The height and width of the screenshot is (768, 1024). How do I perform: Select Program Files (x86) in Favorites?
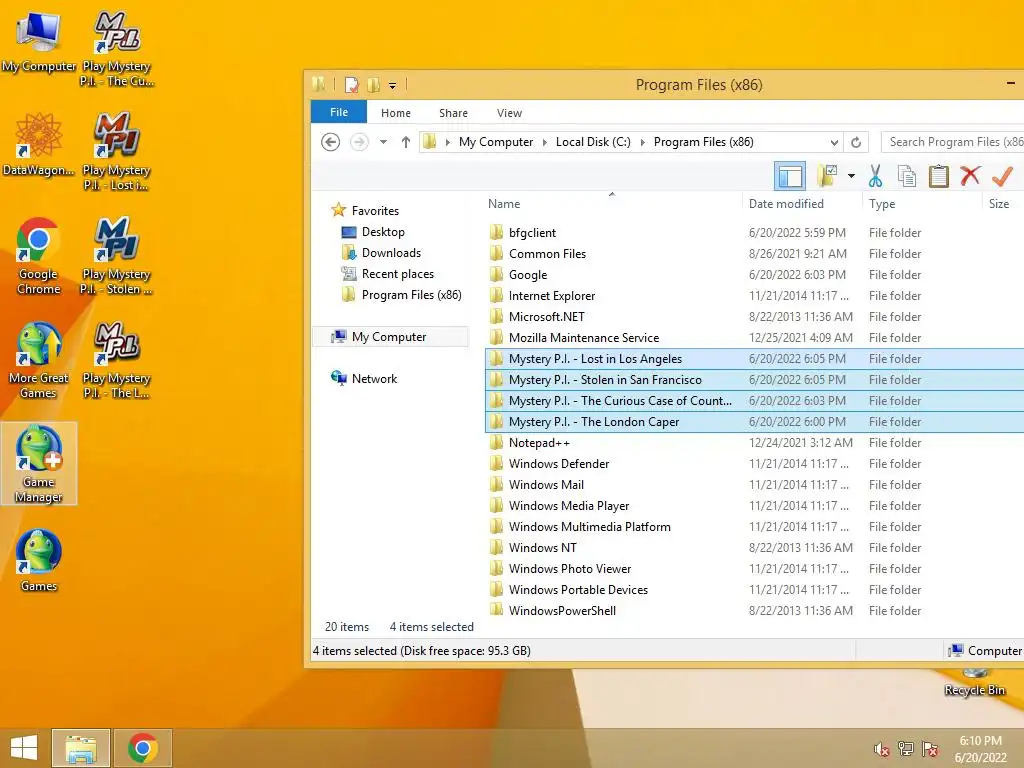[411, 295]
